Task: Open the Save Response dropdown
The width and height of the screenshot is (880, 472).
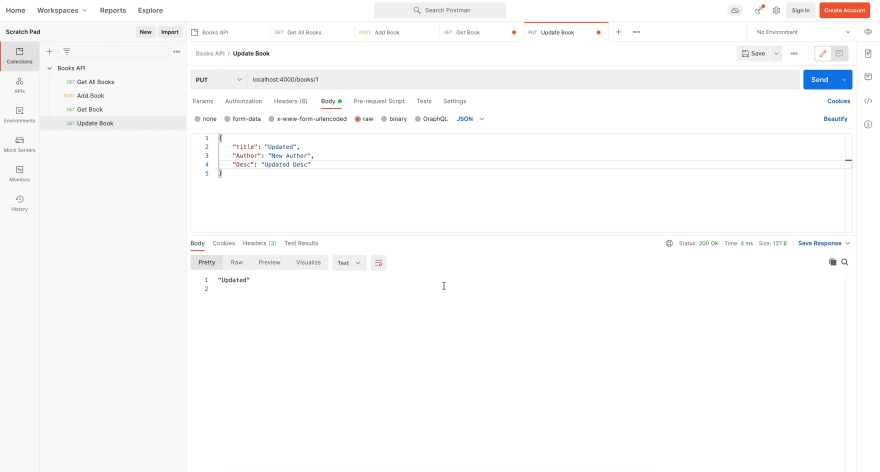Action: click(824, 243)
